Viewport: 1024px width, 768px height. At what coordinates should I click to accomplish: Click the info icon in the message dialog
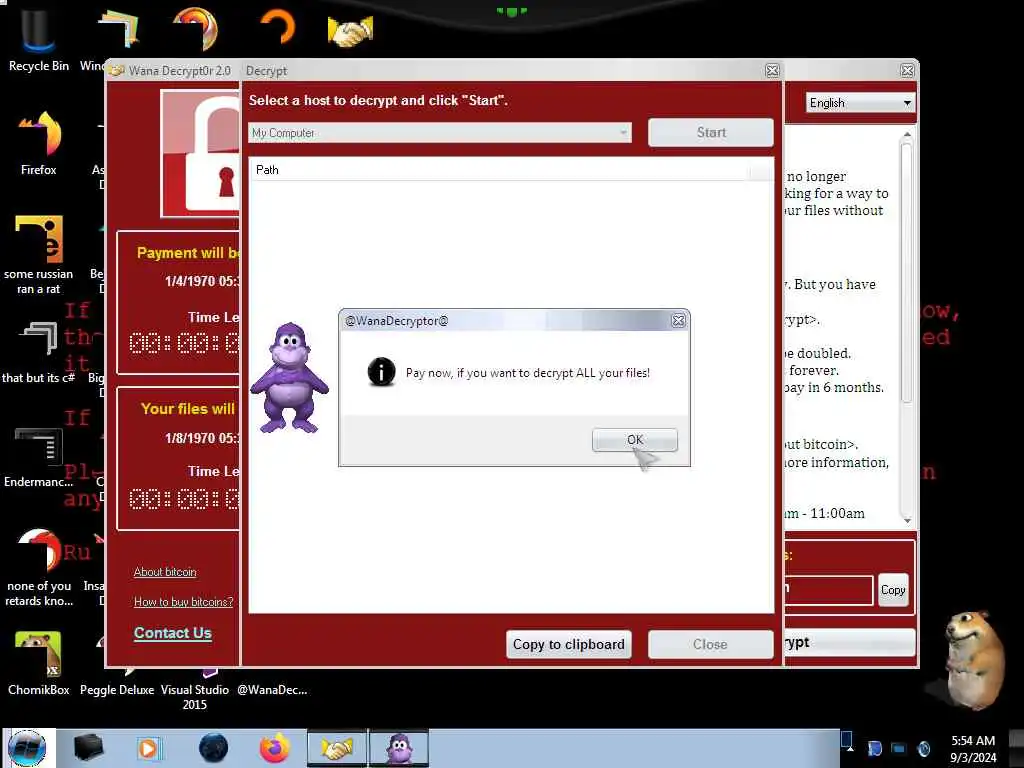pyautogui.click(x=381, y=372)
